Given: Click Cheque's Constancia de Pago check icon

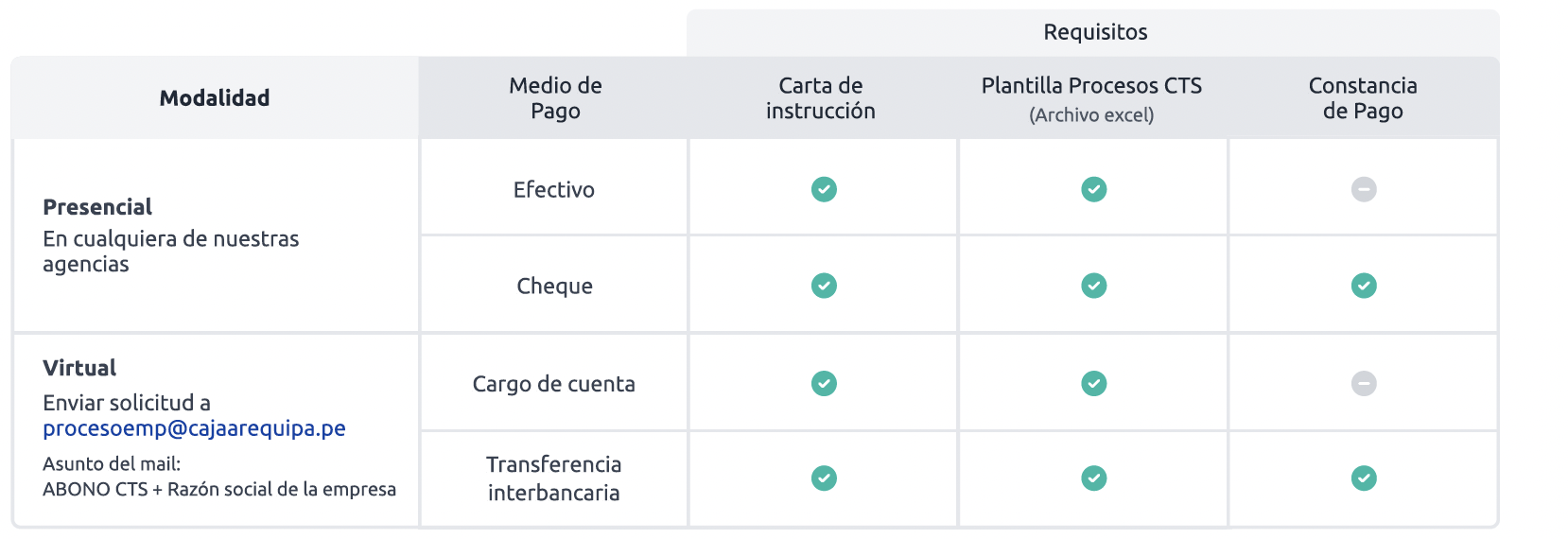Looking at the screenshot, I should (x=1364, y=286).
